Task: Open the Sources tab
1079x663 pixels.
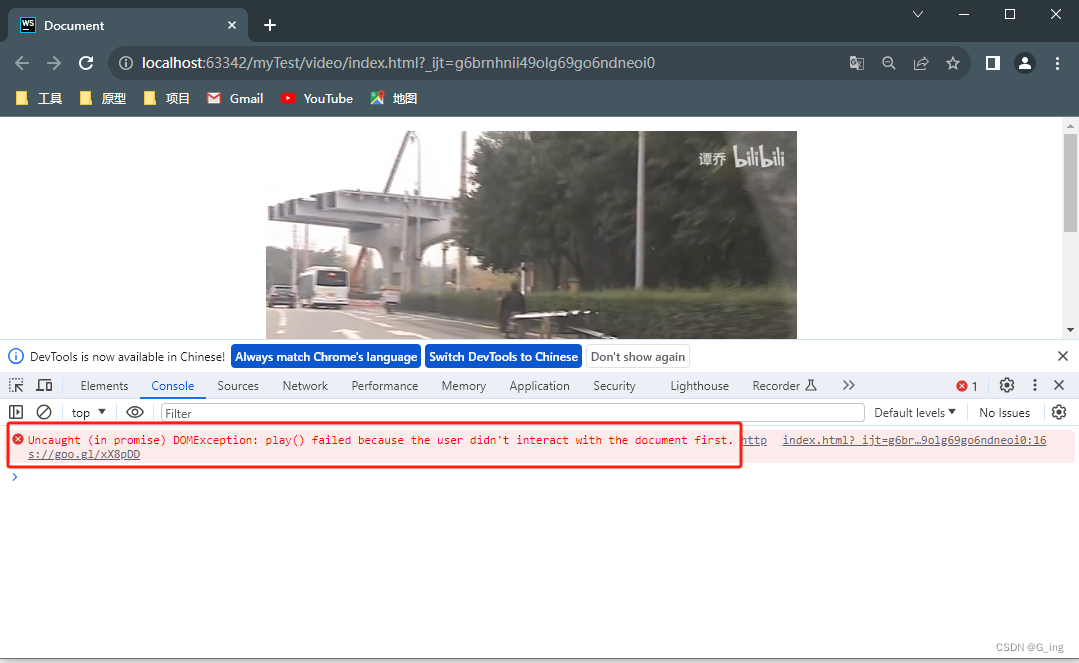Action: 238,386
